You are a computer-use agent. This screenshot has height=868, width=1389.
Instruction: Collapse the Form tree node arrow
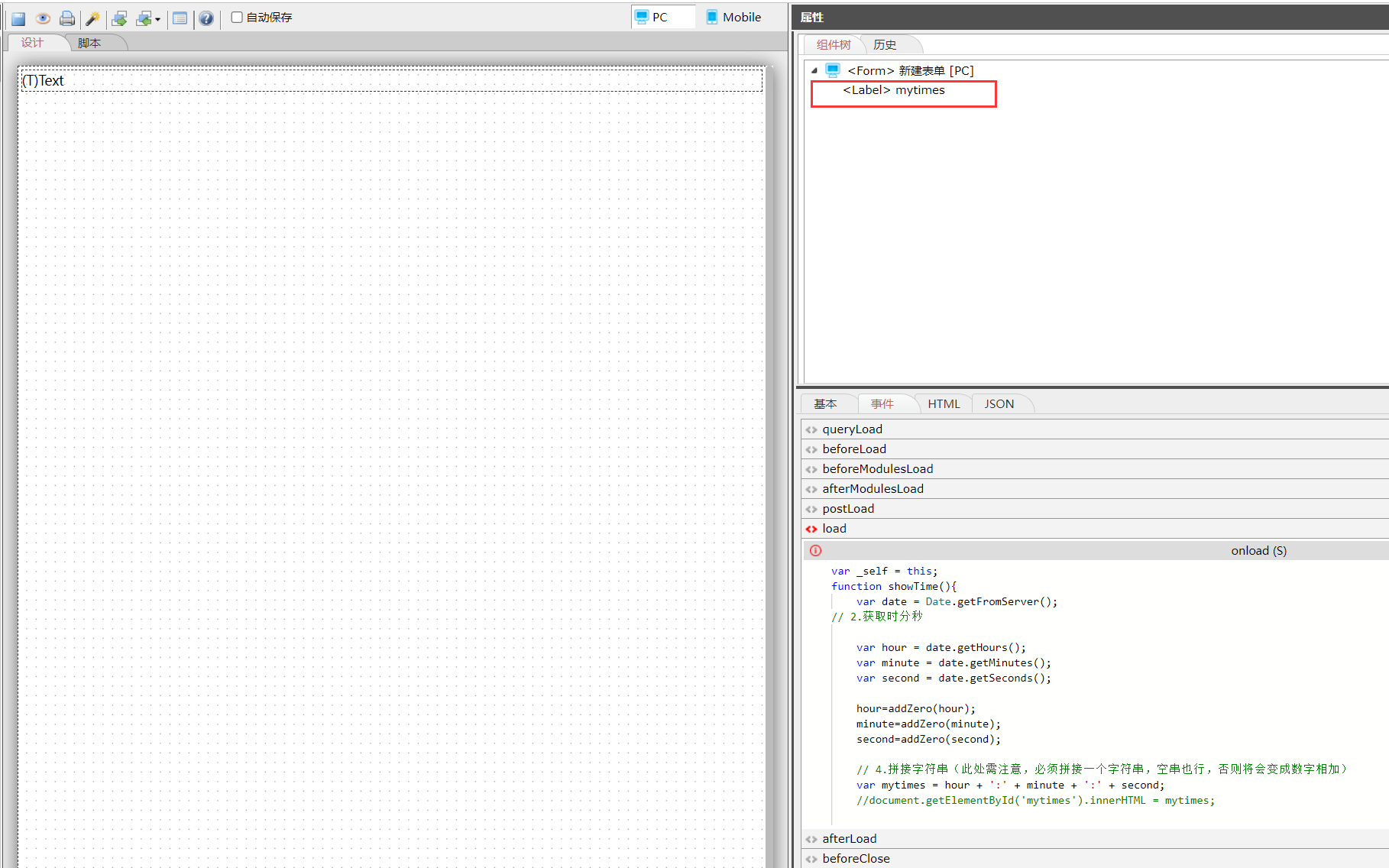coord(814,70)
